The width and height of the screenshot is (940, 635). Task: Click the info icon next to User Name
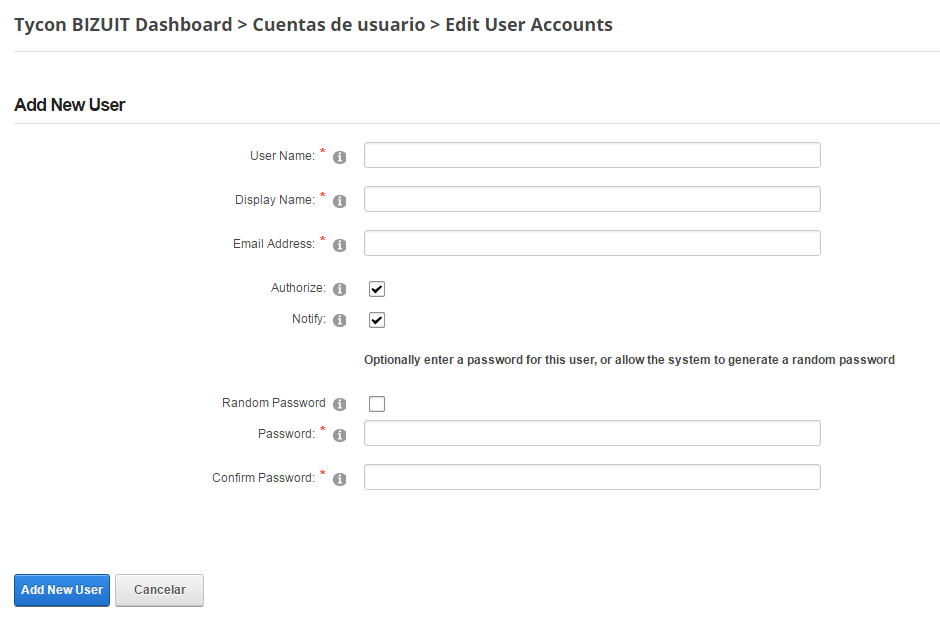tap(339, 157)
